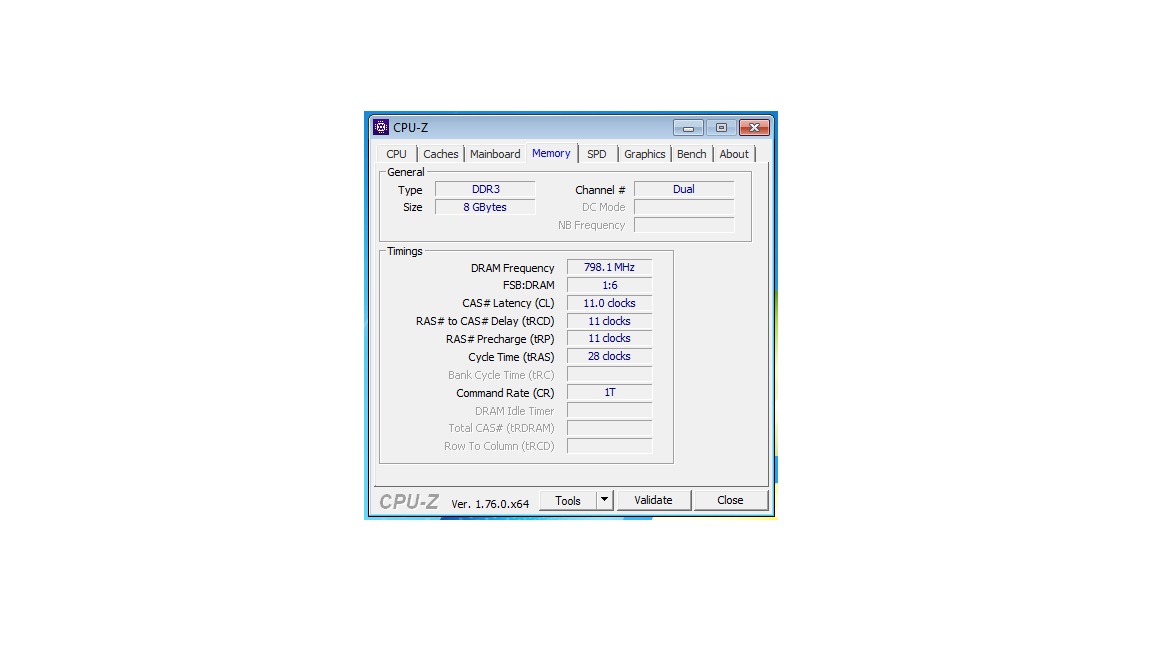Click the Close button at bottom
The image size is (1152, 648).
coord(730,500)
